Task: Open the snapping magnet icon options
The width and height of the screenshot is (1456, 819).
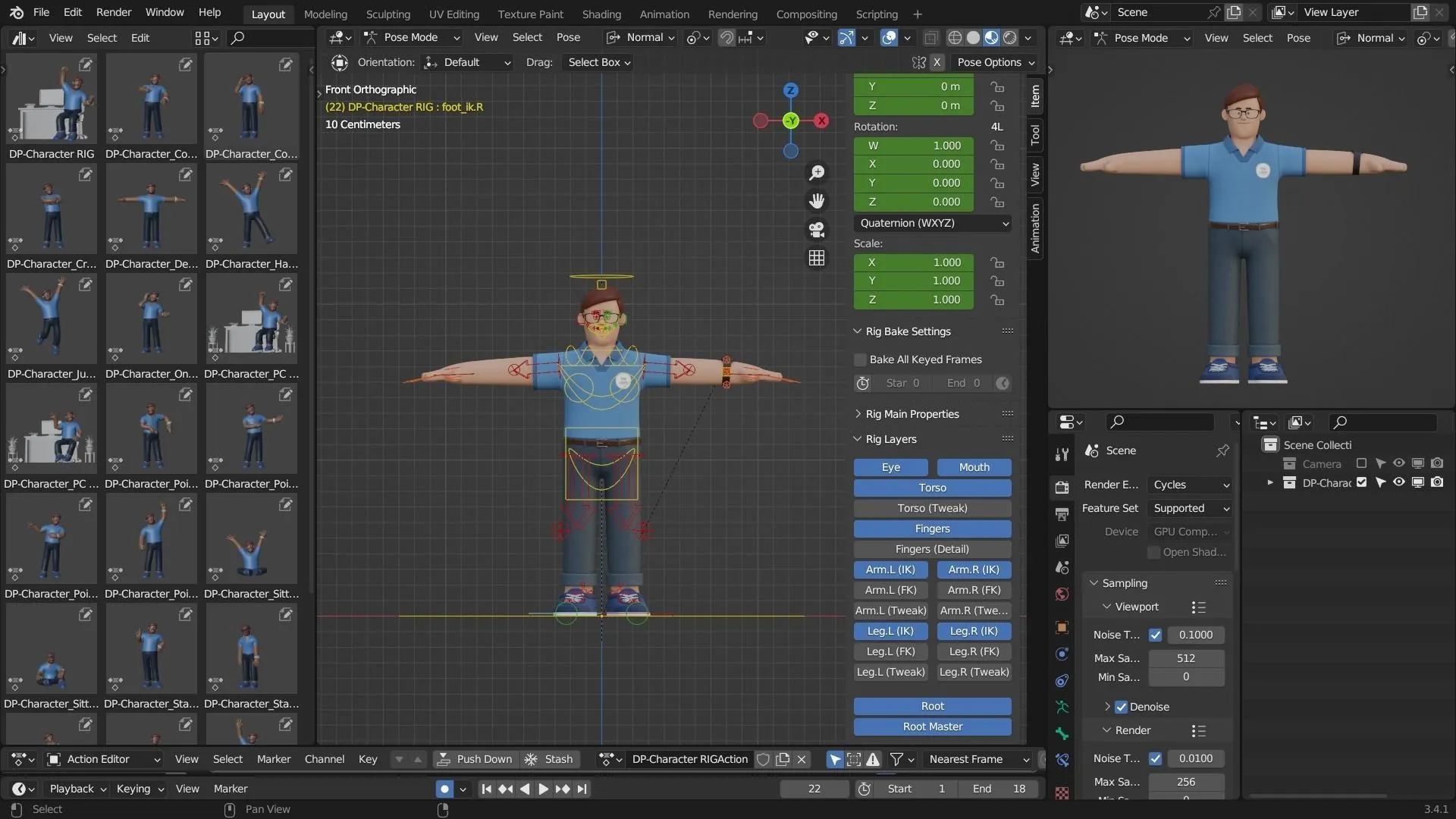Action: (726, 37)
